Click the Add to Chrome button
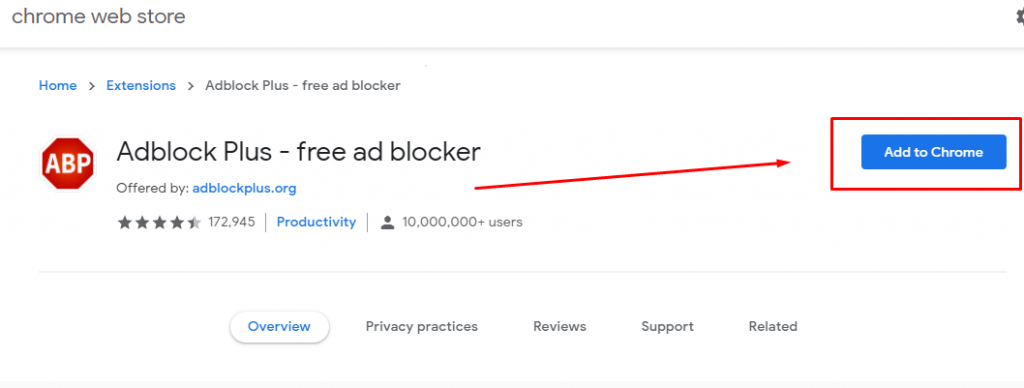 (x=933, y=152)
